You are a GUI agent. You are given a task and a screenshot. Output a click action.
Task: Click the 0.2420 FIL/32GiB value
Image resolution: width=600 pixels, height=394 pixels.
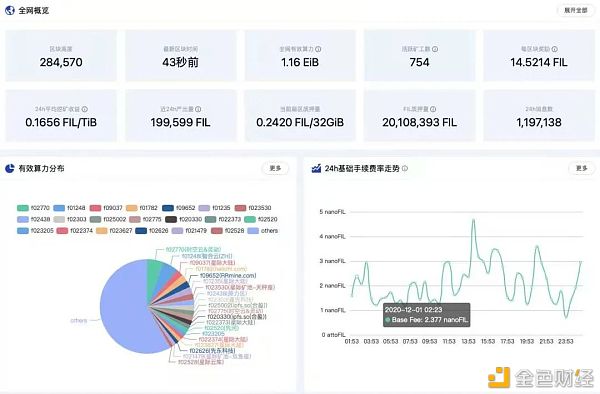pos(300,122)
